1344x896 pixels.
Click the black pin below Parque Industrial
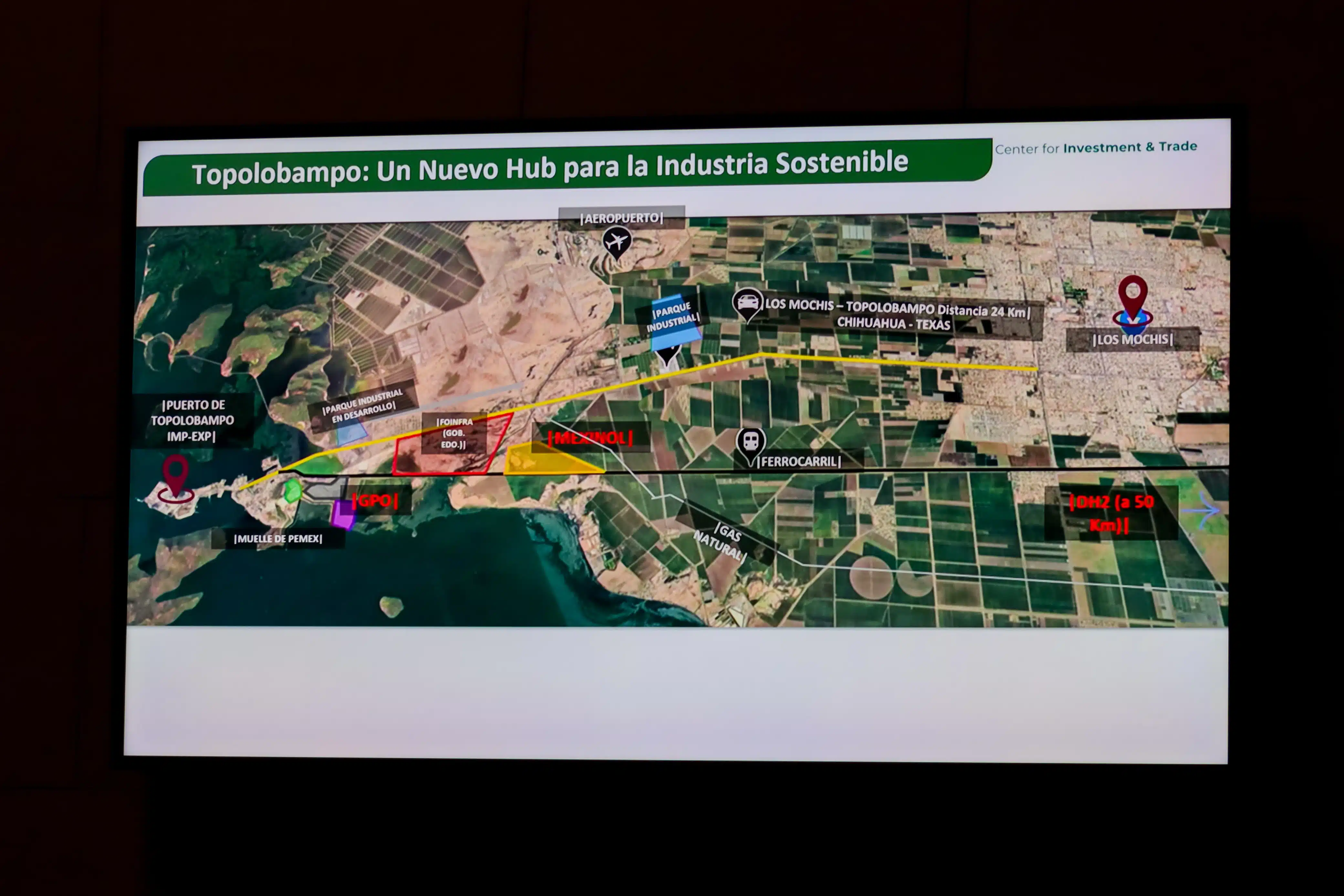pos(667,355)
